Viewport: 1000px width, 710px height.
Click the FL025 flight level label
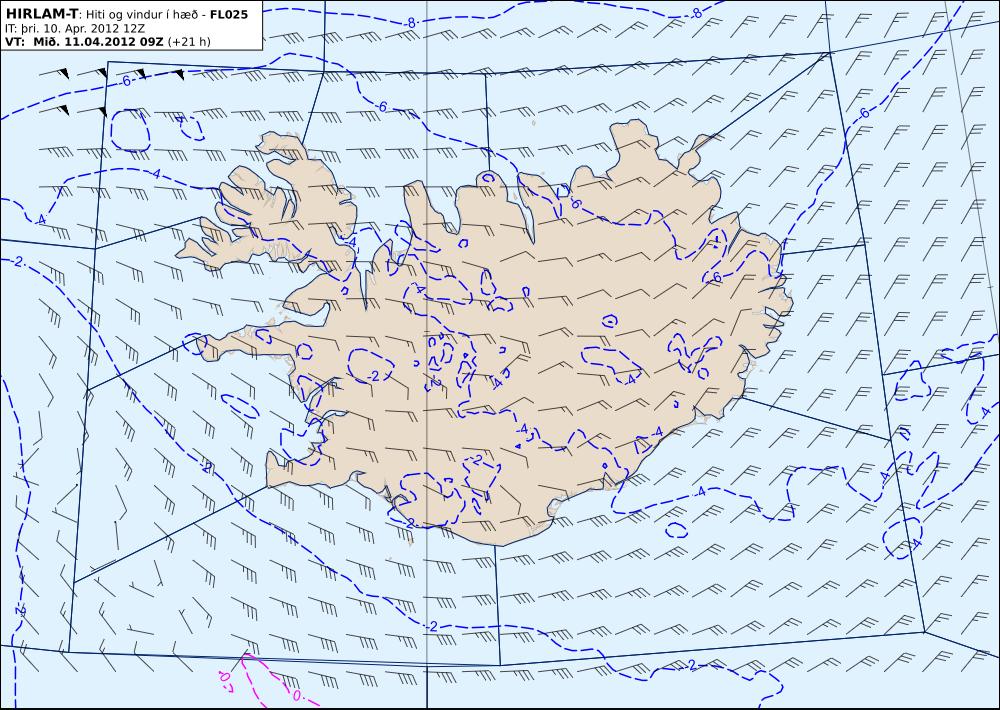click(x=228, y=13)
